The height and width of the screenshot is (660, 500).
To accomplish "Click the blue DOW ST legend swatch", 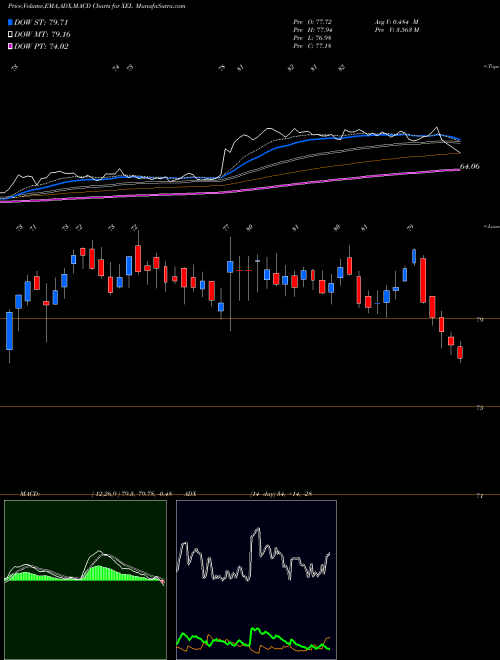I will [10, 23].
